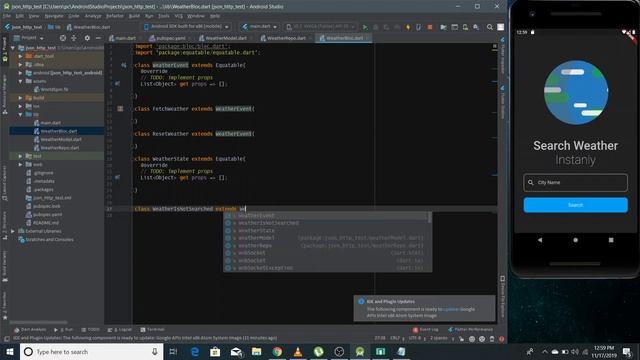Open the Search Everywhere magnifier in the toolbar

[x=490, y=27]
